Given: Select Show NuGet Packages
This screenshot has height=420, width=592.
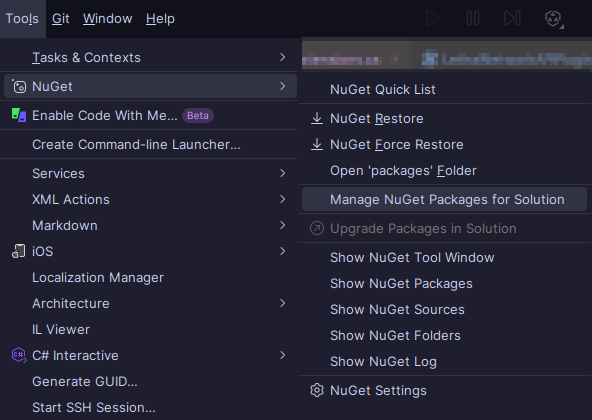Looking at the screenshot, I should (444, 283).
